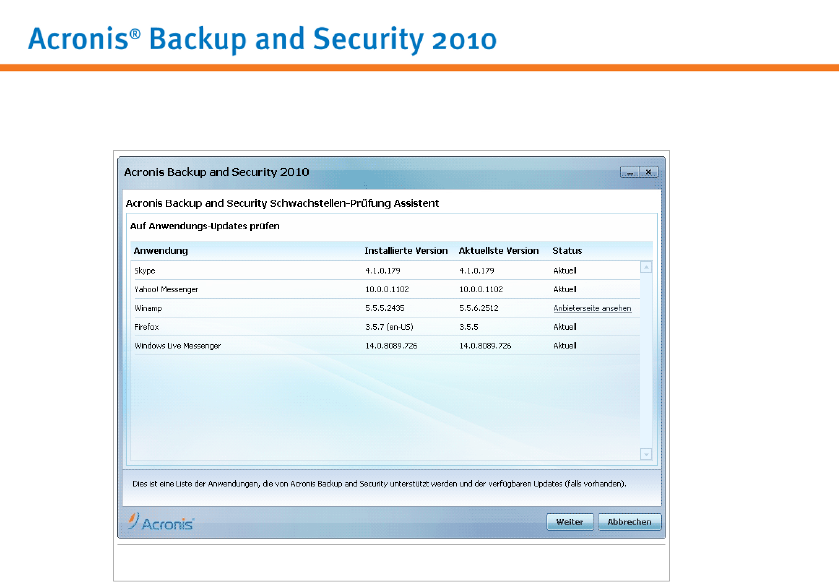
Task: Sort by the Aktuellste Version column header
Action: pyautogui.click(x=499, y=250)
